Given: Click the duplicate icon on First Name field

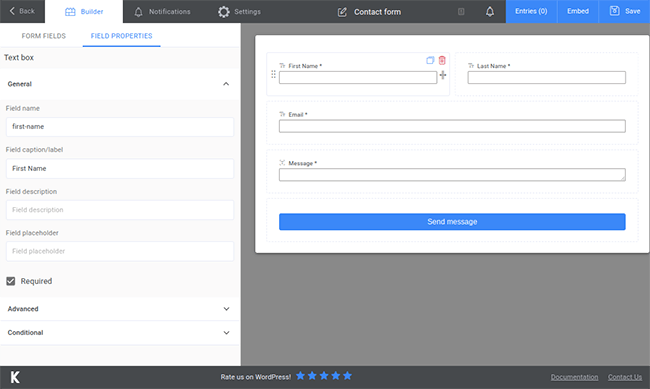Looking at the screenshot, I should click(x=430, y=61).
